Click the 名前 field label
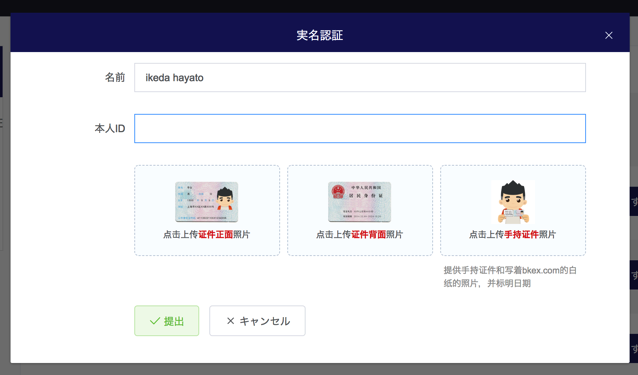Screen dimensions: 638x375 click(115, 77)
